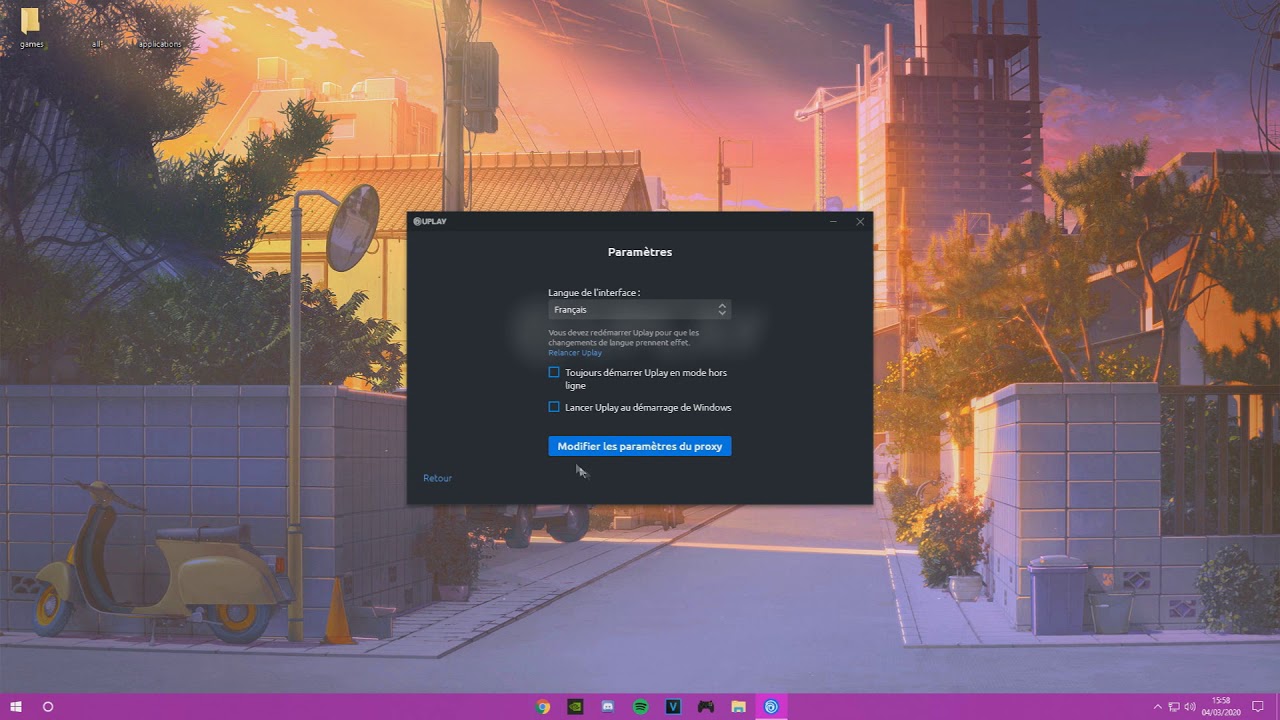Open the interface language dropdown showing Français
Image resolution: width=1280 pixels, height=720 pixels.
(640, 310)
